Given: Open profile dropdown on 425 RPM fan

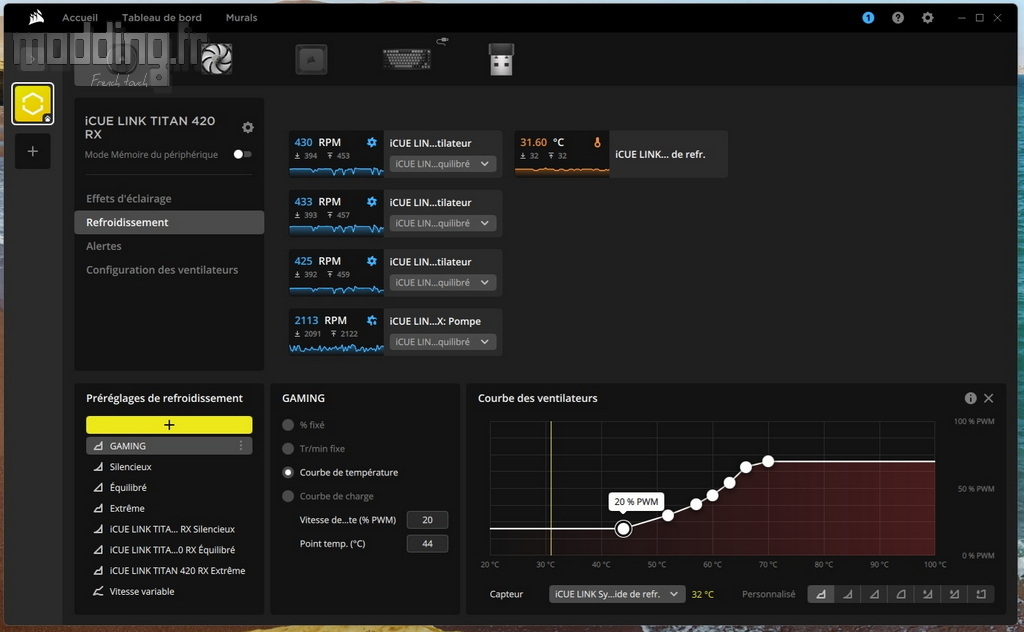Looking at the screenshot, I should point(442,283).
